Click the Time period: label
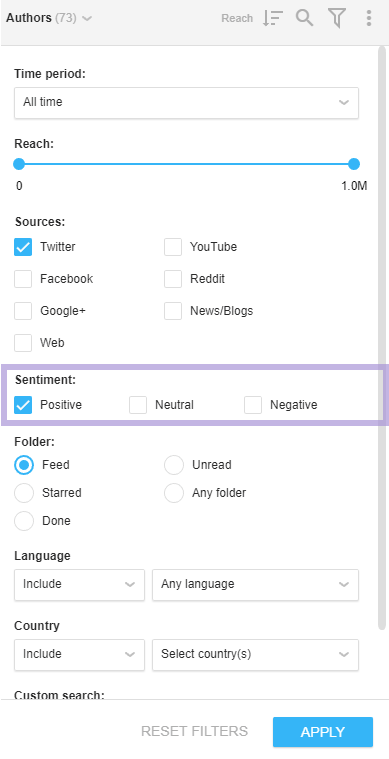Viewport: 389px width, 759px height. pyautogui.click(x=50, y=74)
